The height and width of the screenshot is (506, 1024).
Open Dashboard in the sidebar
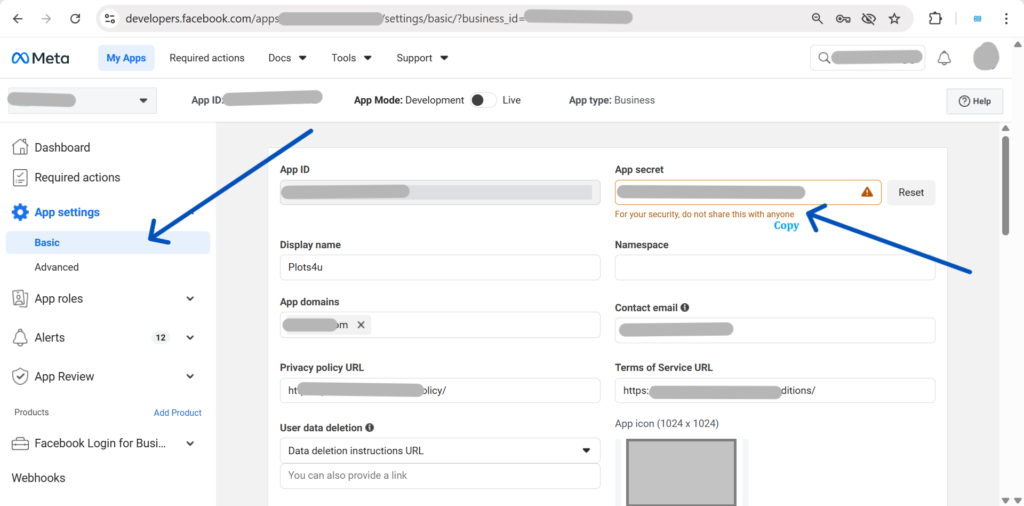[x=62, y=148]
